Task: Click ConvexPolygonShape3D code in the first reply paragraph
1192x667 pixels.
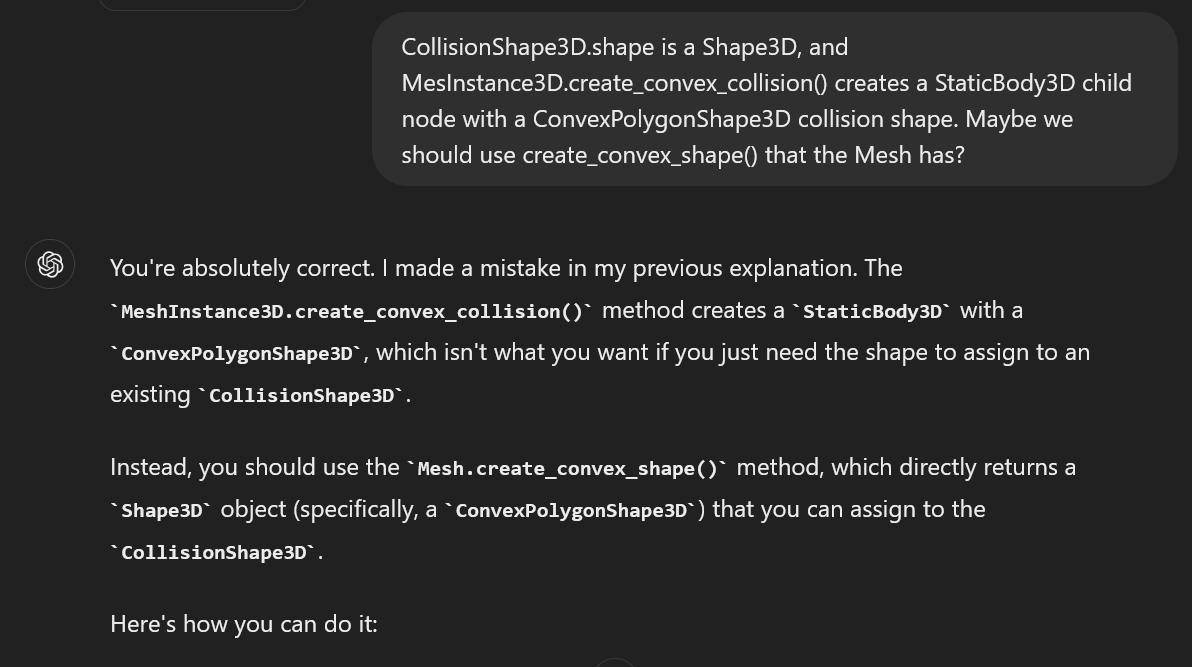Action: tap(237, 354)
